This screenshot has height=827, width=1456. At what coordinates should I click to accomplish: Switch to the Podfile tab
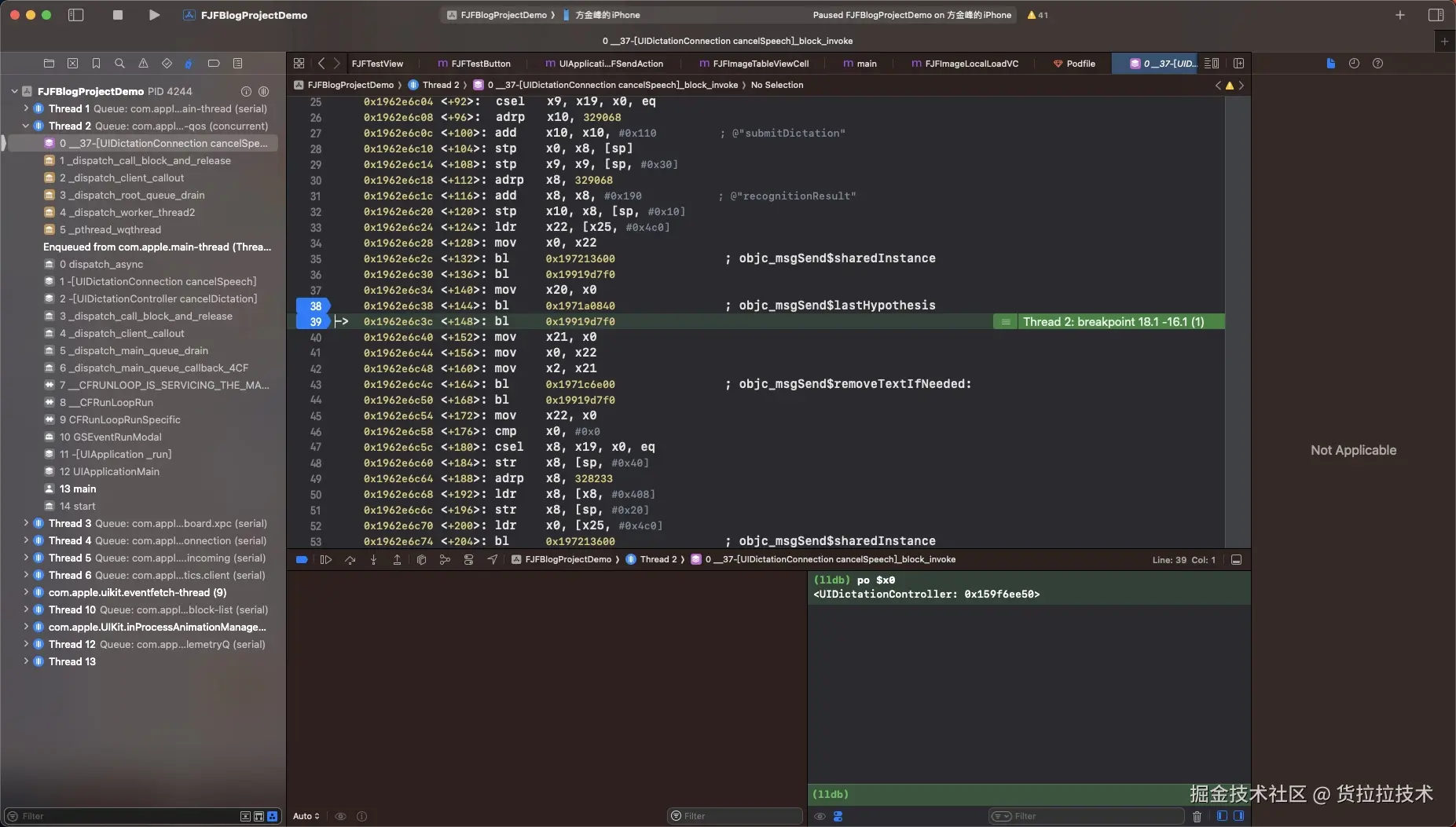tap(1074, 64)
